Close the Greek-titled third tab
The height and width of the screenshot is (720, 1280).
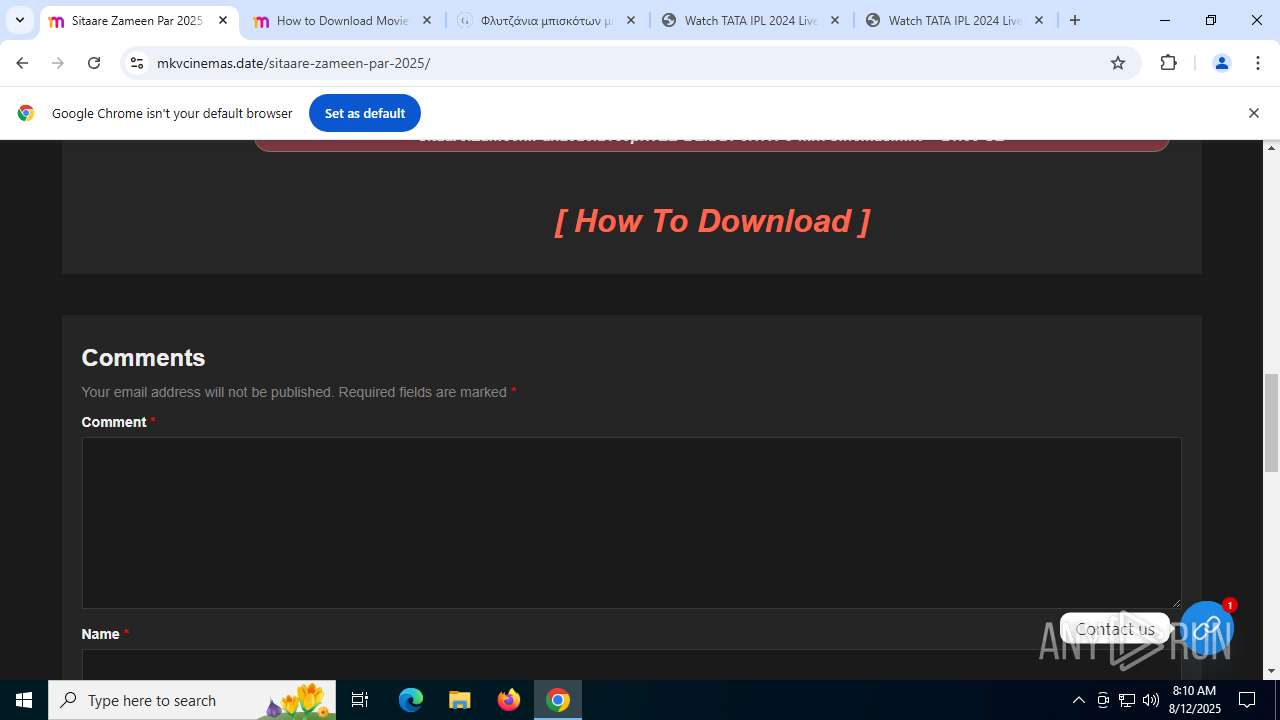[631, 20]
